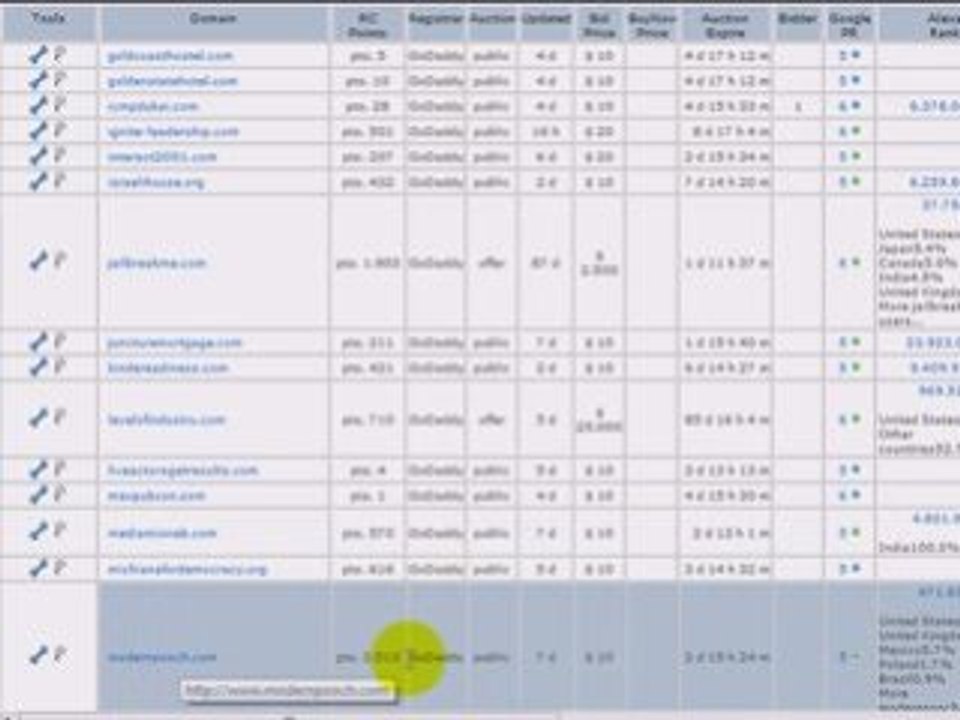Click wrench icon in pts. 4 row
The height and width of the screenshot is (720, 960).
click(x=37, y=470)
